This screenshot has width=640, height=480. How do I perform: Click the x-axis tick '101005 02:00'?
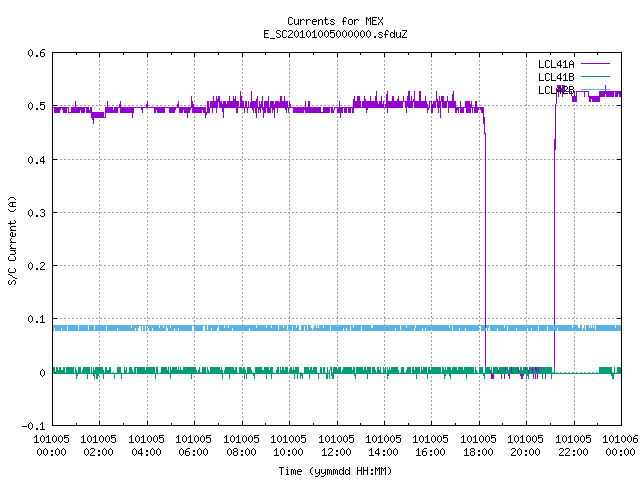pos(98,446)
